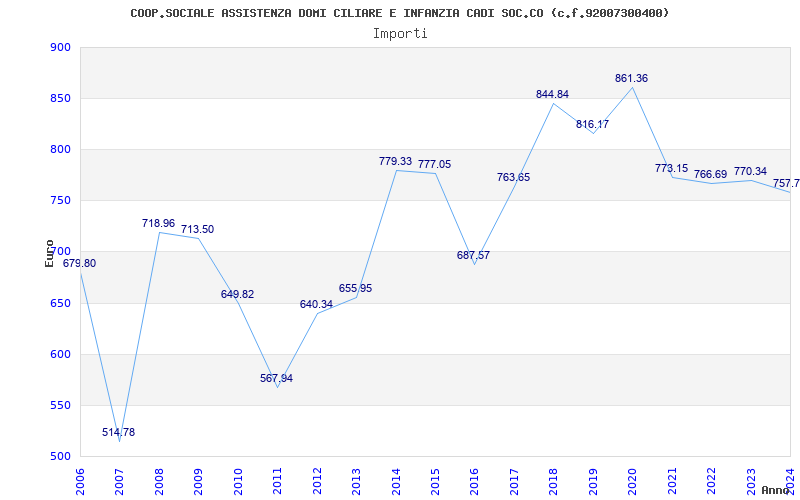Click the x-axis year label 2006
This screenshot has height=500, width=800.
(x=80, y=481)
